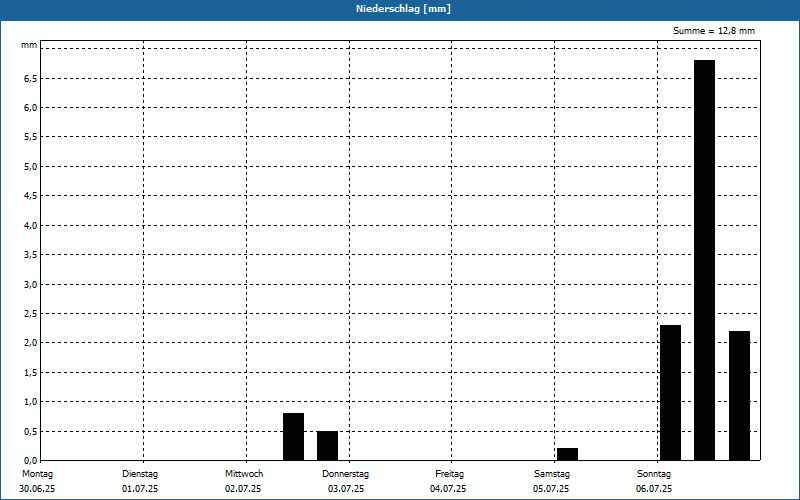Click the '5,0' y-axis value
This screenshot has width=800, height=500.
pyautogui.click(x=30, y=167)
